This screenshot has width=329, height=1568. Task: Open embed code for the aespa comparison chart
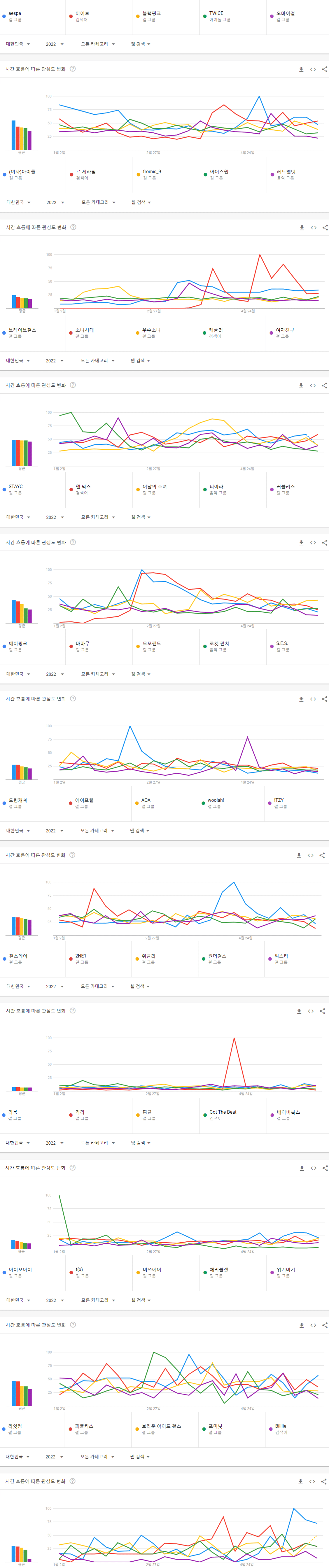(313, 69)
